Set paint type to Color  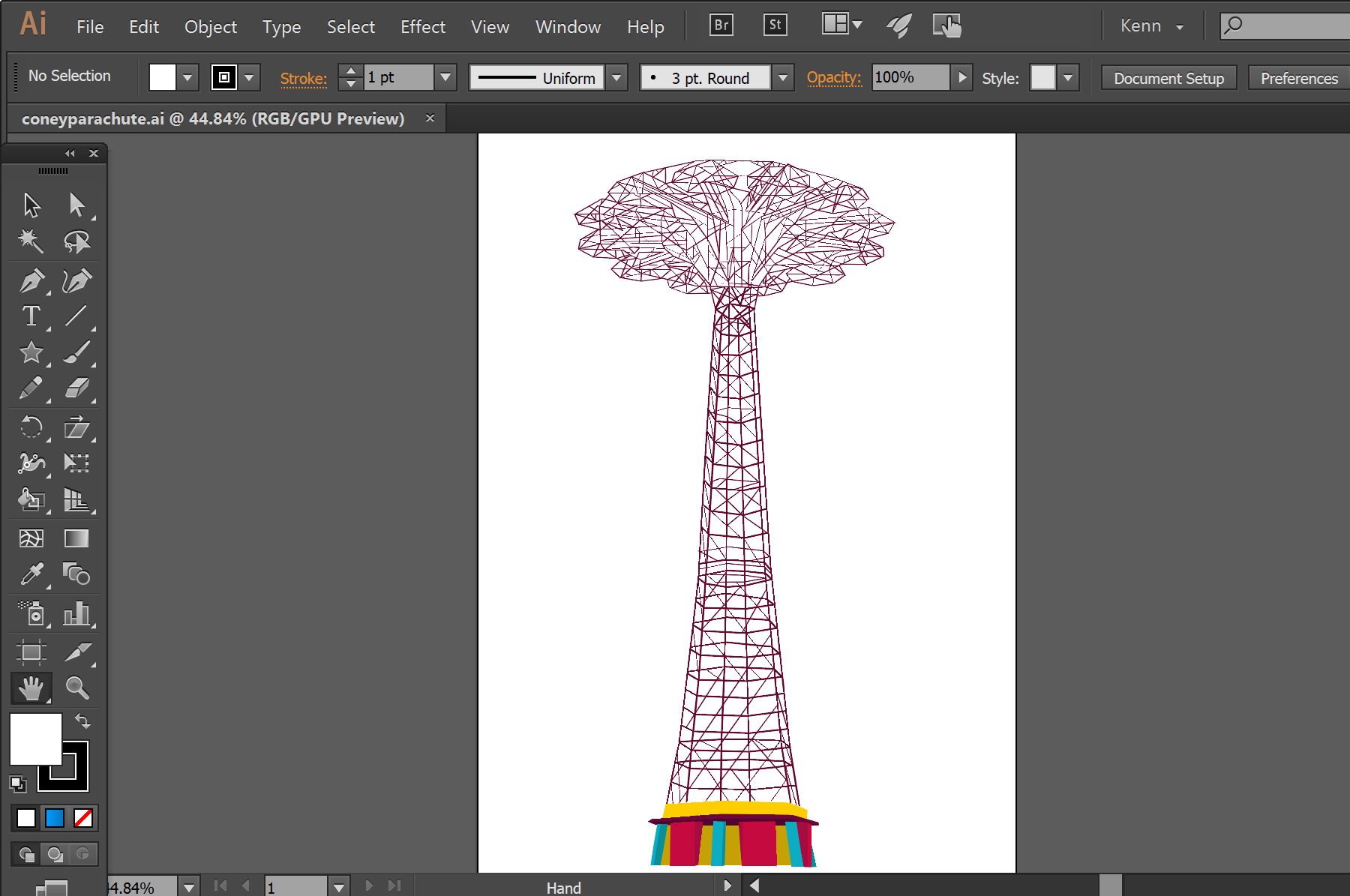(26, 818)
